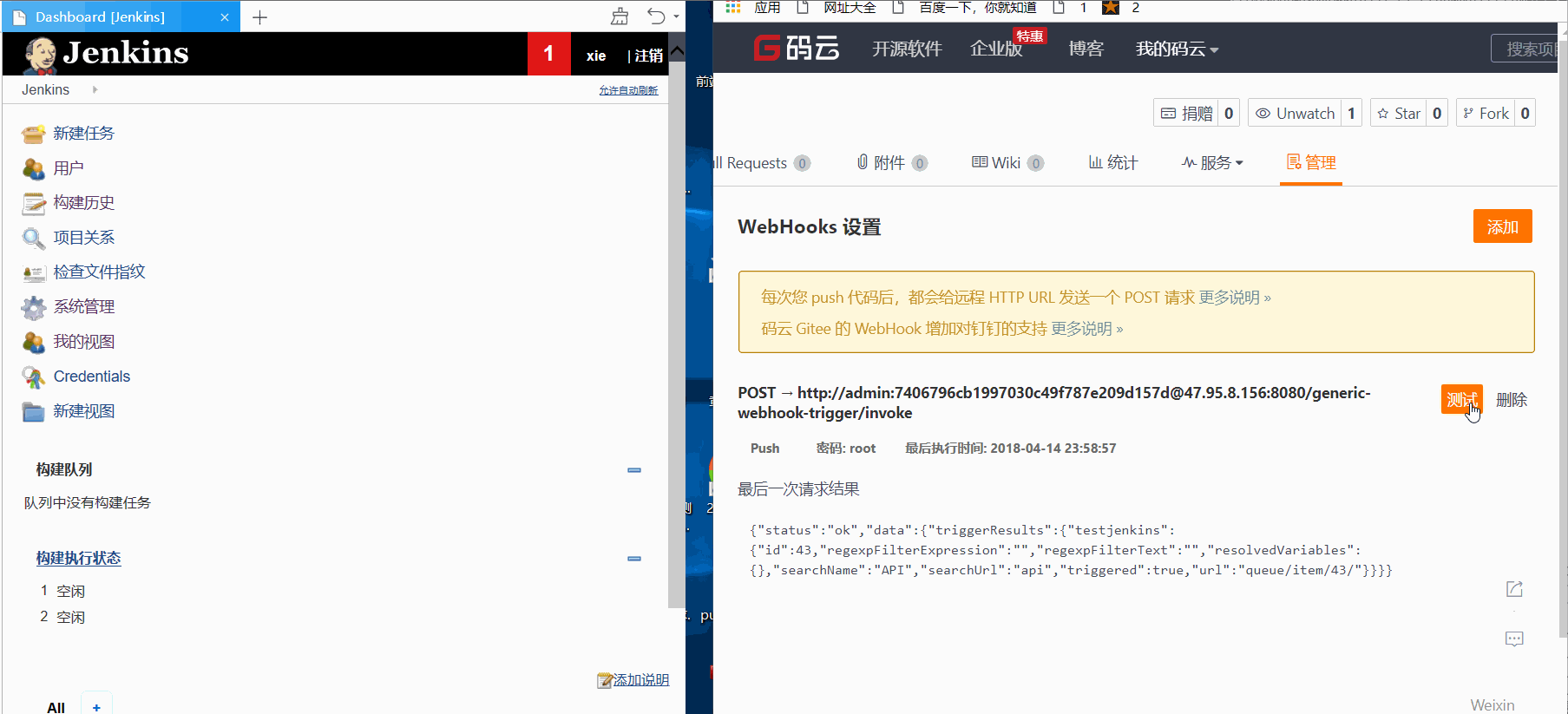Viewport: 1568px width, 714px height.
Task: Click the browser back arrow icon
Action: [656, 16]
